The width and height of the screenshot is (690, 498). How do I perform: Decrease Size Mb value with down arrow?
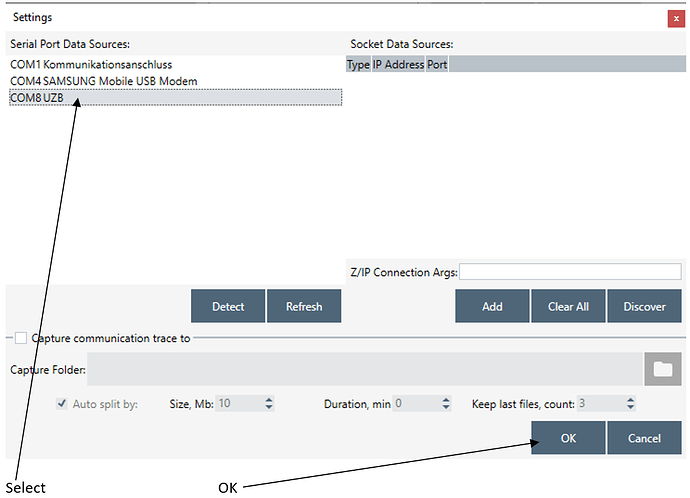[x=269, y=408]
